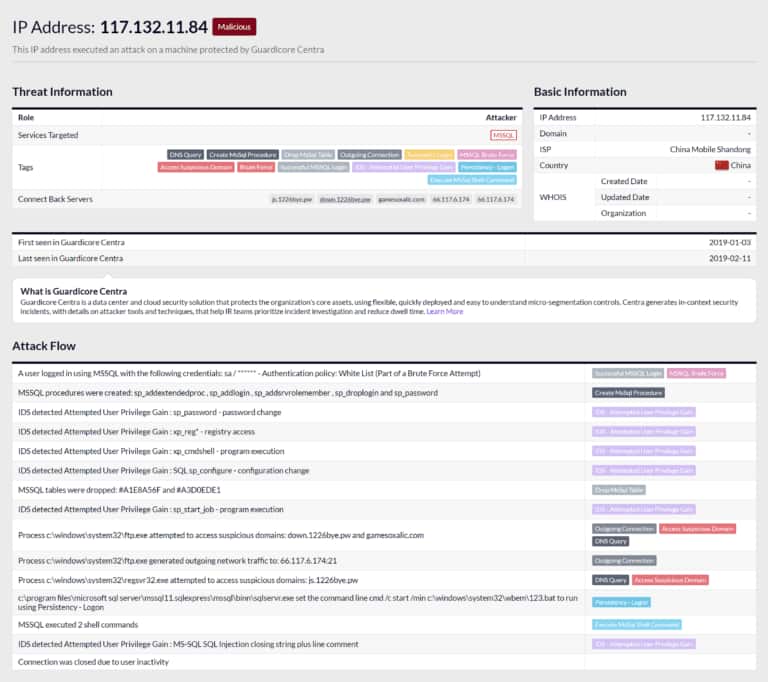Choose Outgoing Connection tag in Tags row
This screenshot has width=768, height=682.
click(x=370, y=155)
